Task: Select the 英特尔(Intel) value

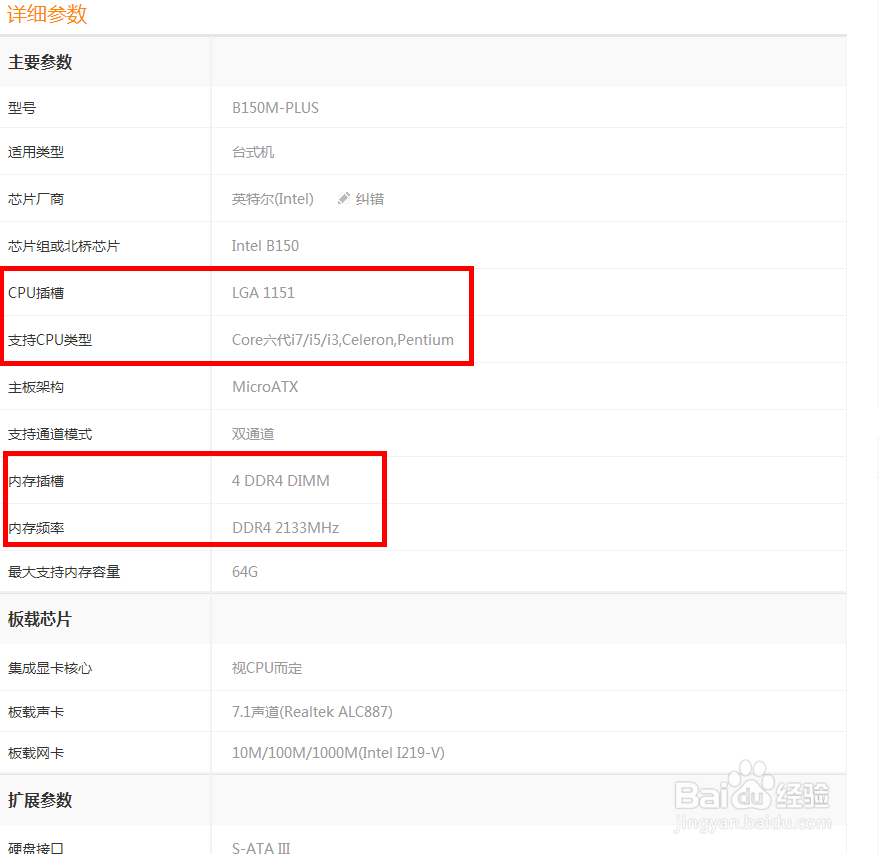Action: [272, 199]
